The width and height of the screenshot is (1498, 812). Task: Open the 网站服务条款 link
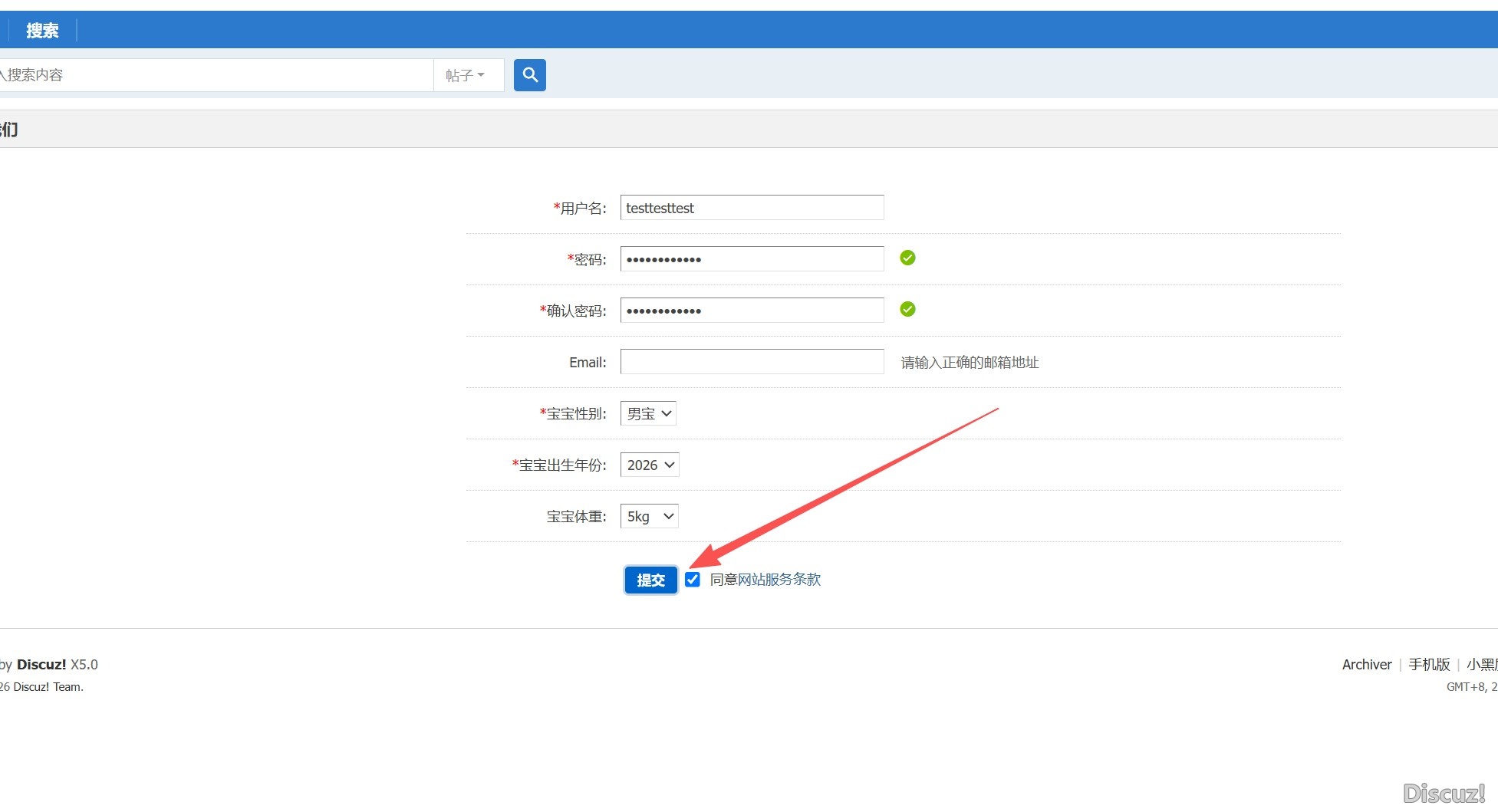(x=779, y=580)
